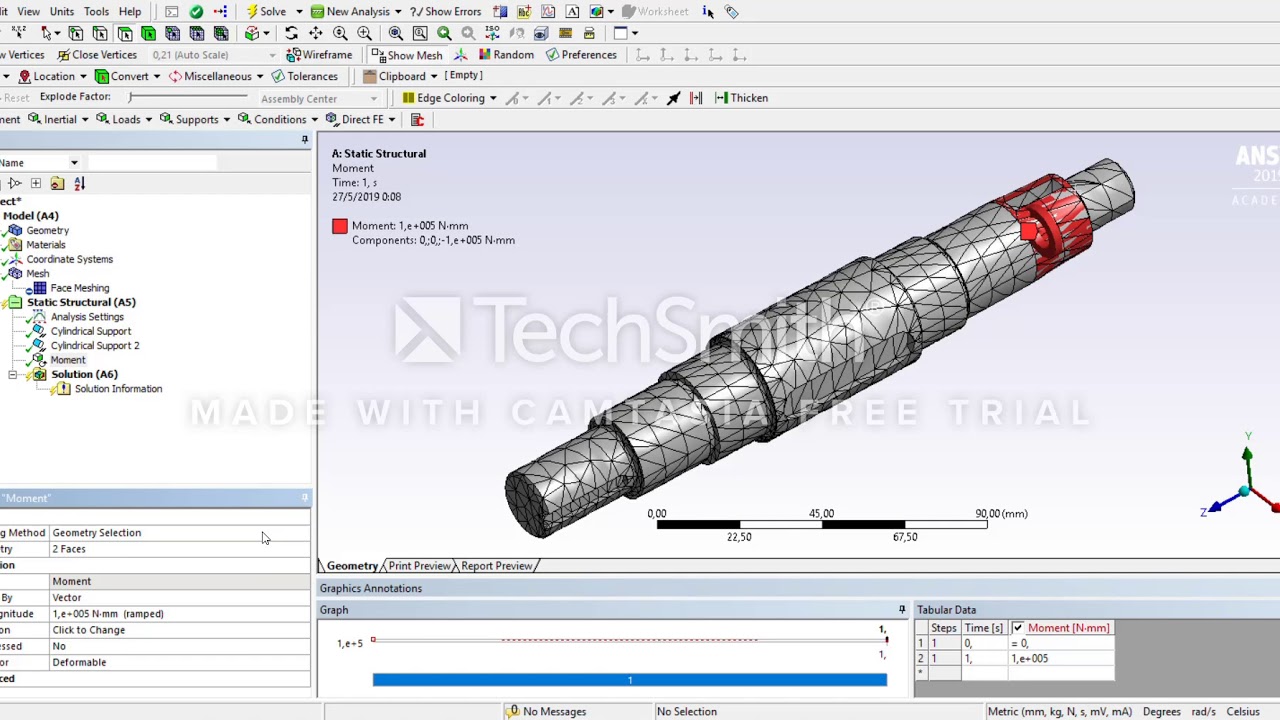Click the Preferences annotation button

click(581, 55)
